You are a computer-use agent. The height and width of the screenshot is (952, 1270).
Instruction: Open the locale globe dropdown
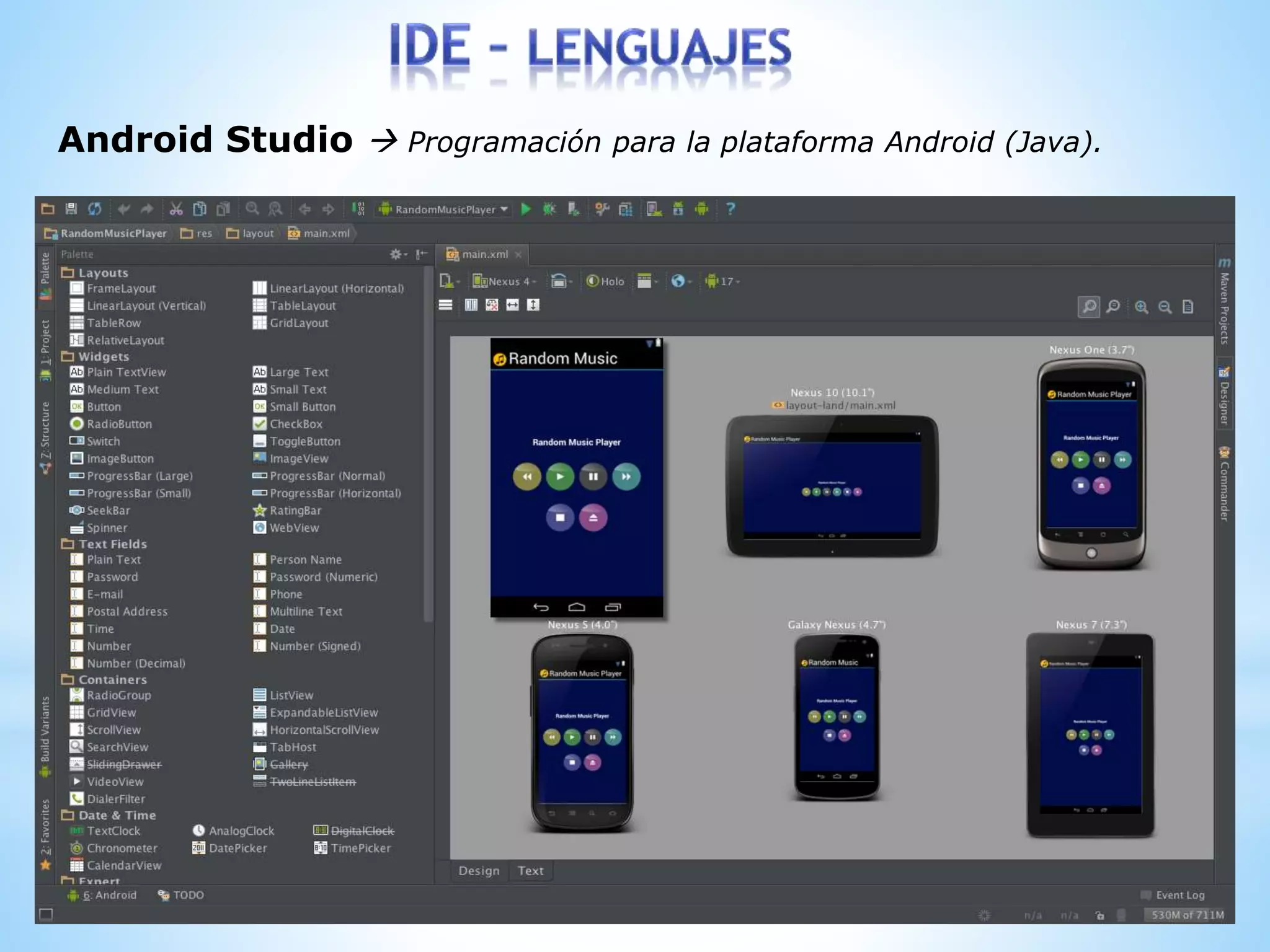point(680,281)
